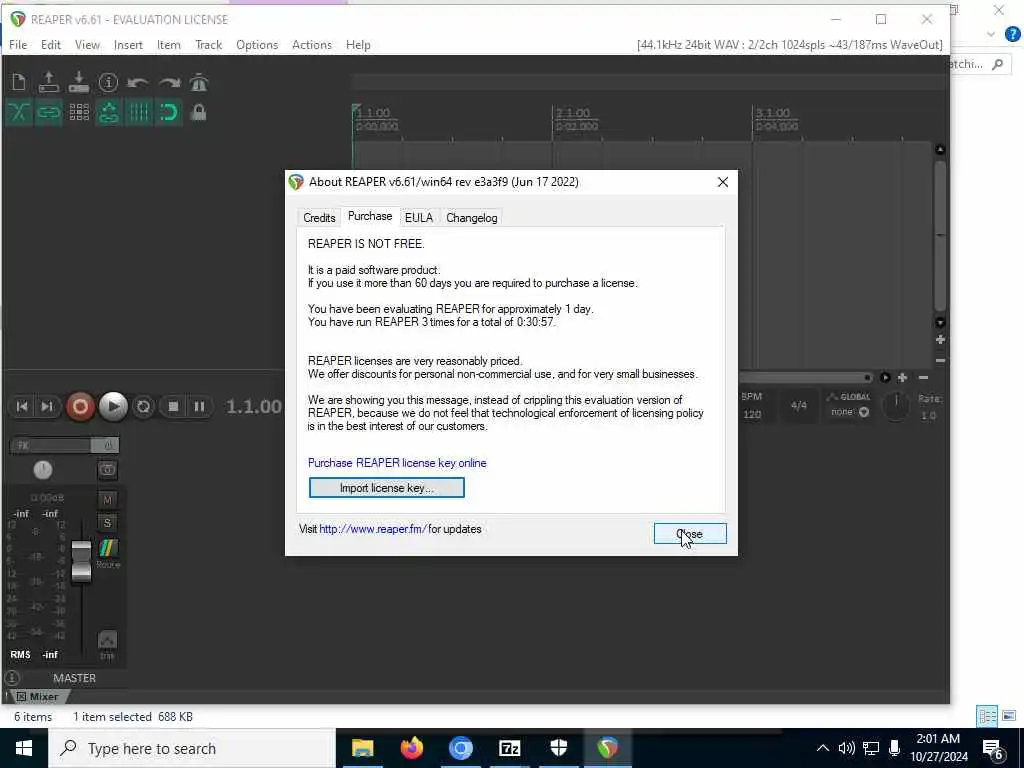The height and width of the screenshot is (768, 1024).
Task: Click the Redo arrow in the toolbar
Action: 168,82
